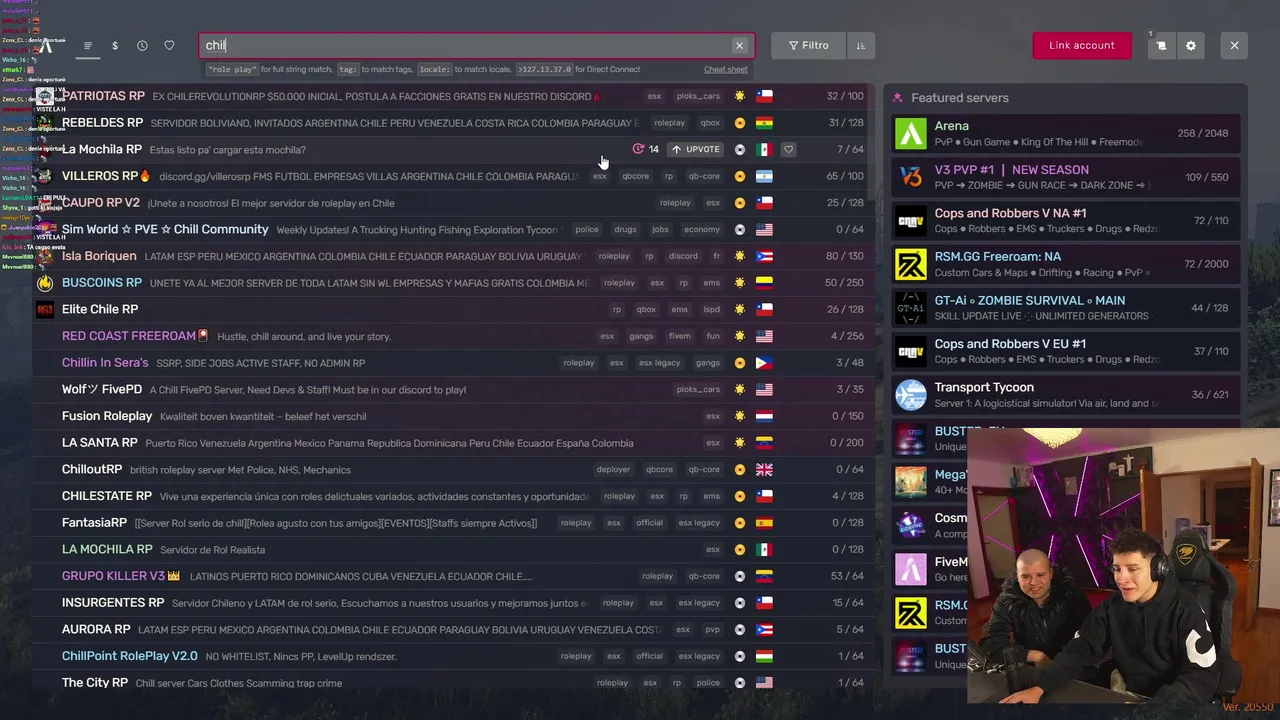
Task: Open the history clock tab
Action: pyautogui.click(x=142, y=45)
